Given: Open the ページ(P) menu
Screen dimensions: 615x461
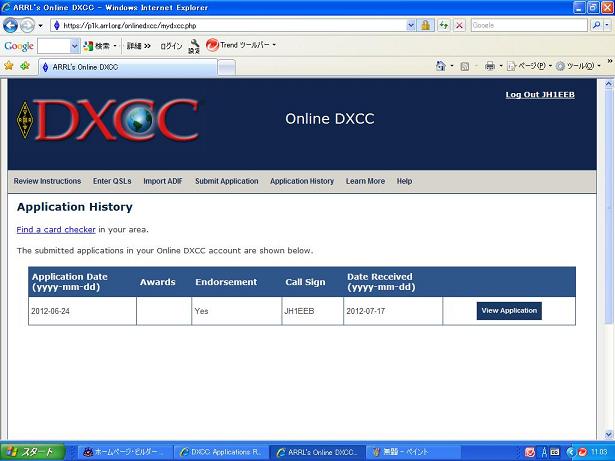Looking at the screenshot, I should (x=529, y=66).
